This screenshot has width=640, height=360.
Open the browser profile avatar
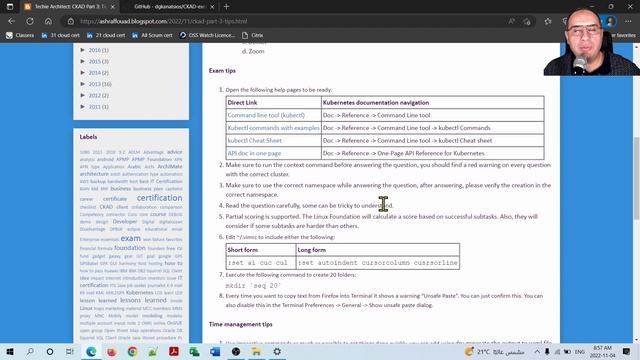click(611, 21)
